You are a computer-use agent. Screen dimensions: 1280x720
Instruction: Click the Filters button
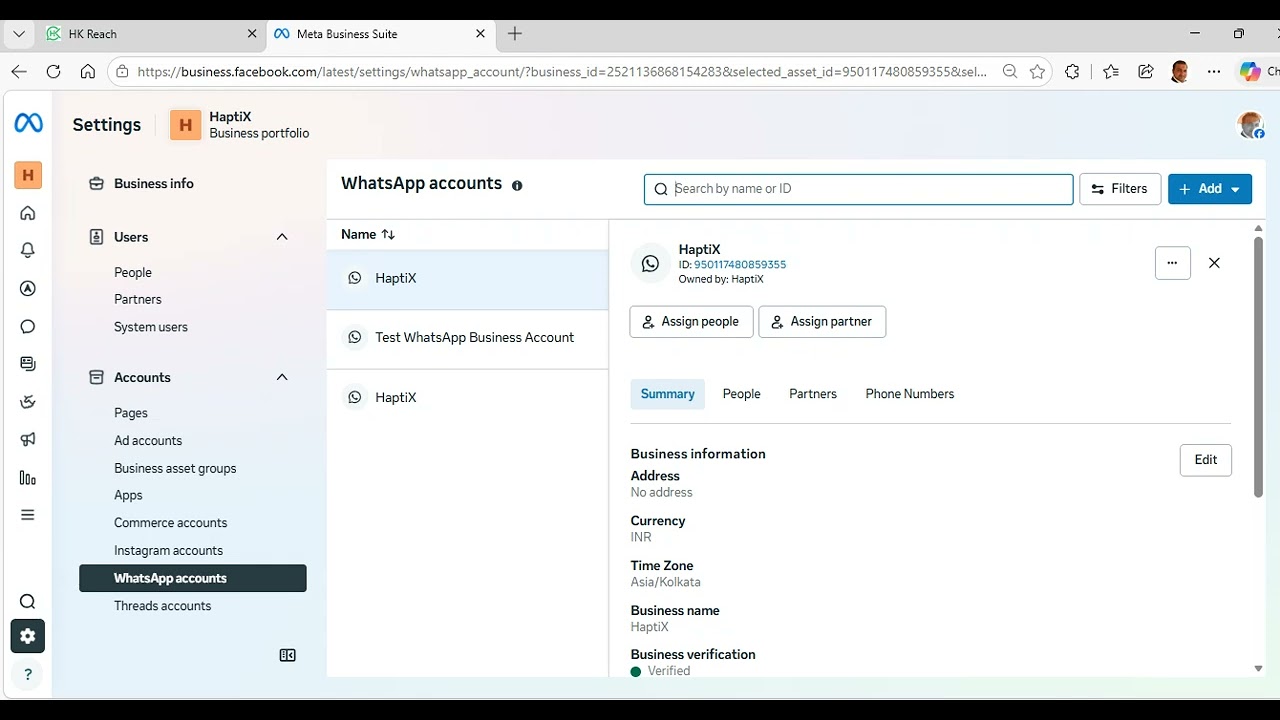pyautogui.click(x=1120, y=189)
